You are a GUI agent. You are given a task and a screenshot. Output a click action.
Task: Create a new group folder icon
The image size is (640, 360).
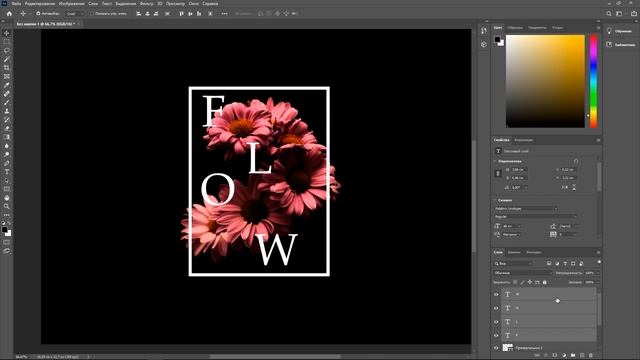click(x=573, y=356)
